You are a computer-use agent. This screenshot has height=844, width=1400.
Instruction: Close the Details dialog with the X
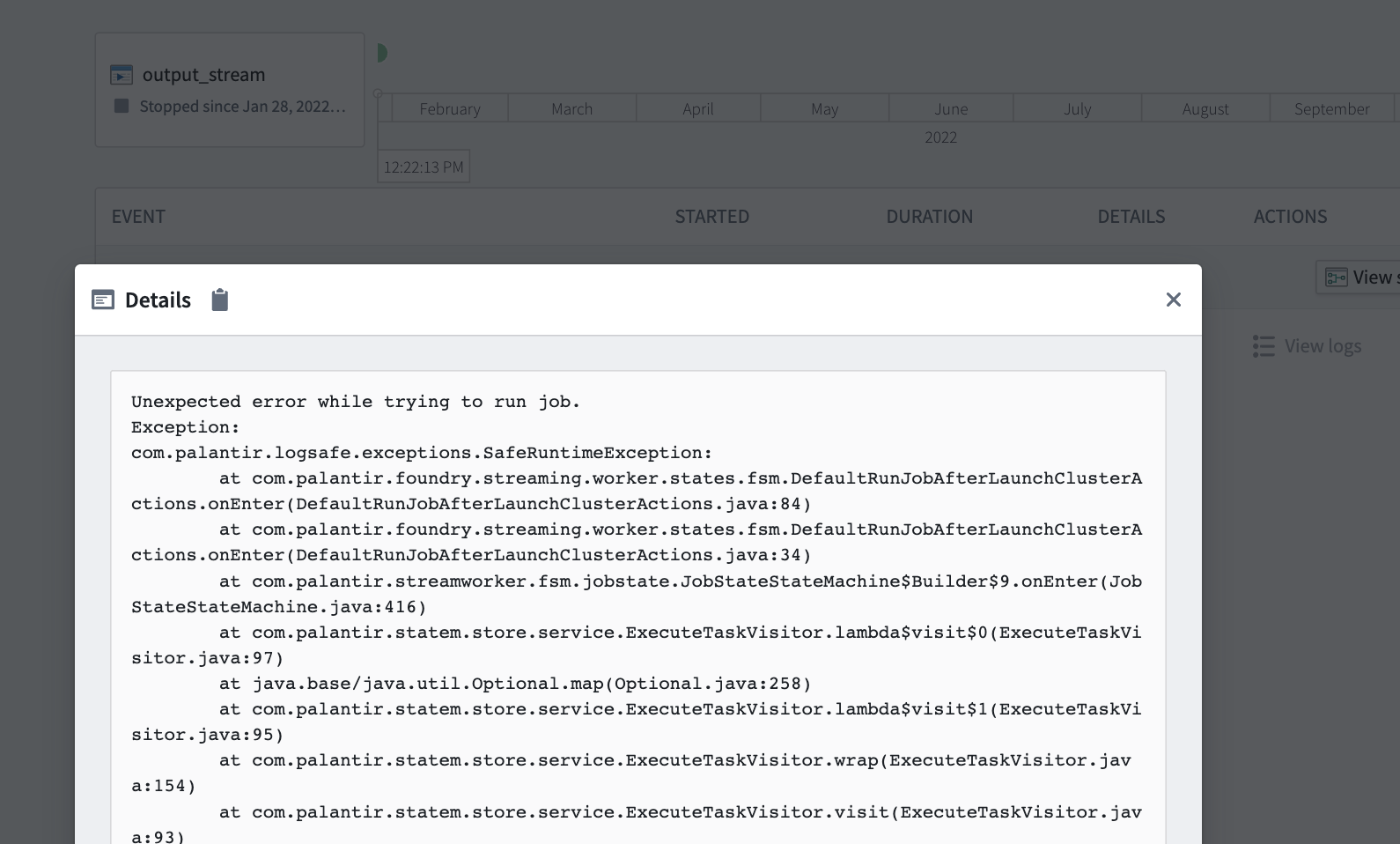1173,300
